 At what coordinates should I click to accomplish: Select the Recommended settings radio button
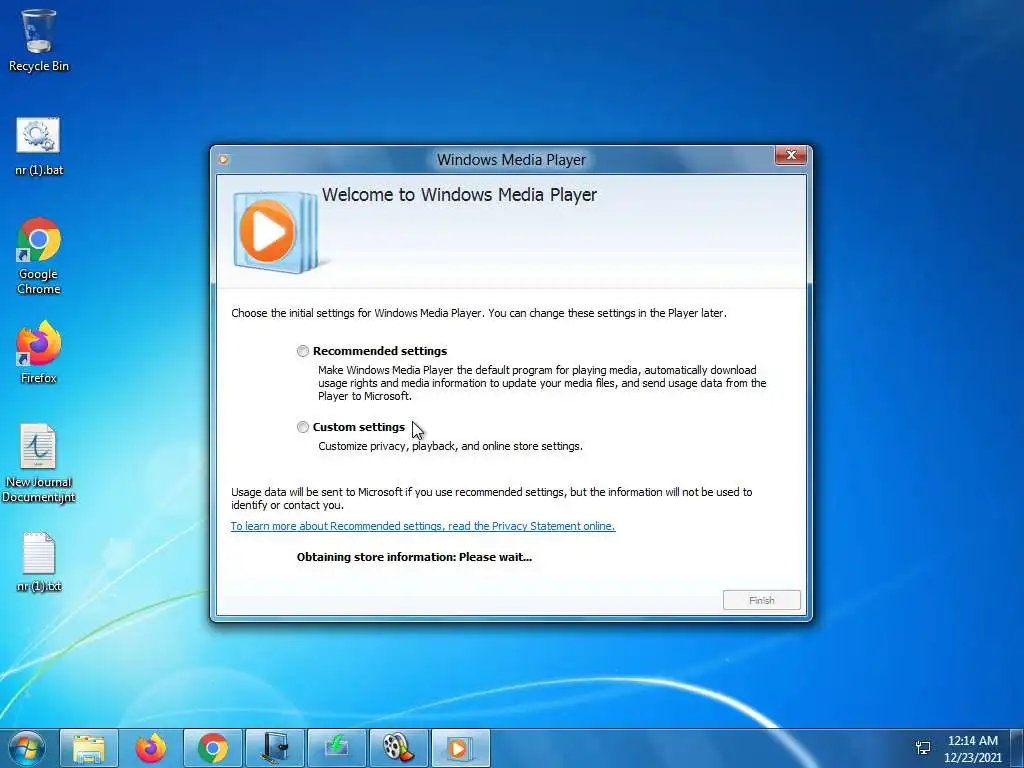coord(303,351)
